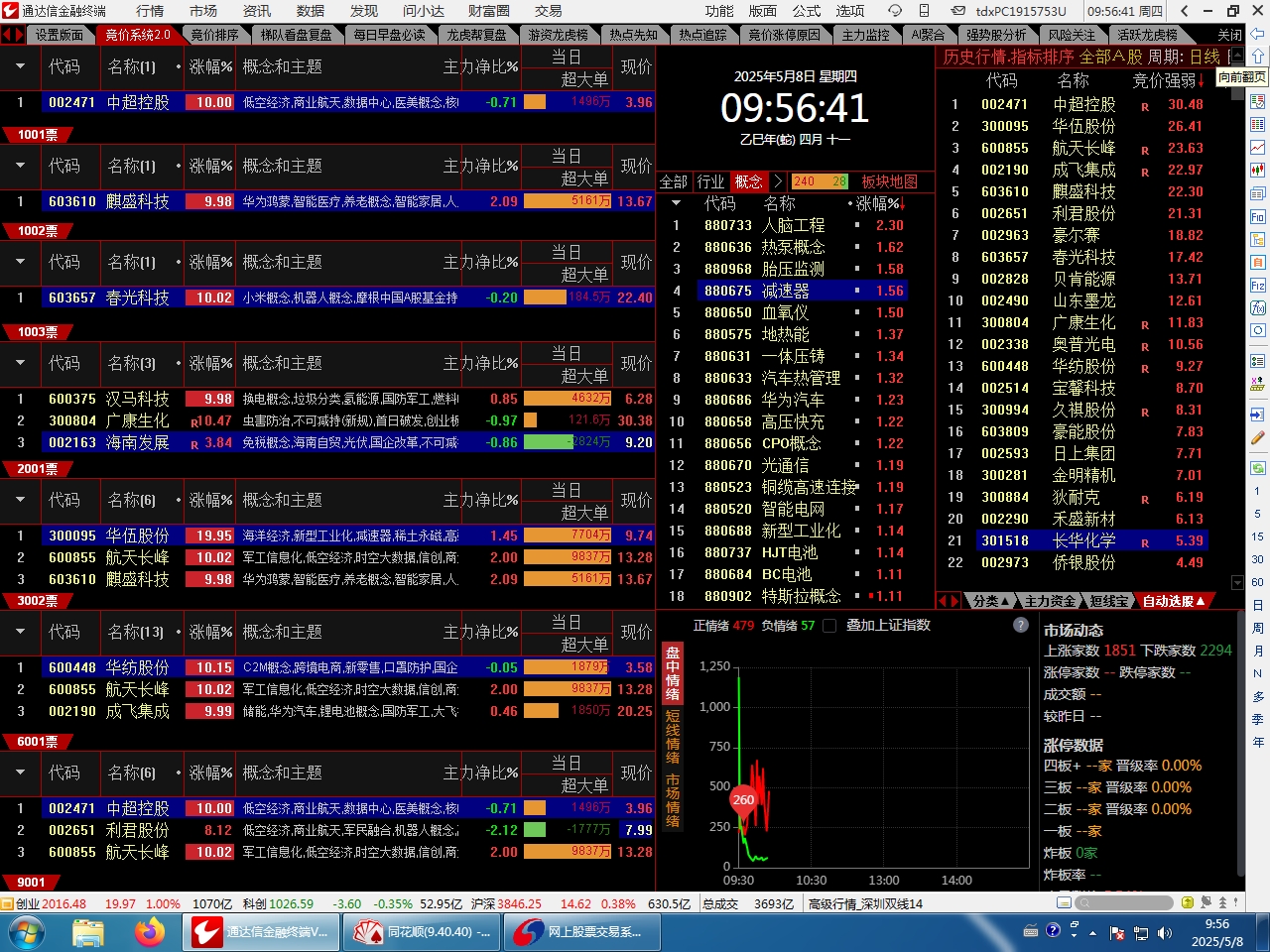Switch to yearly 年 period in sidebar
Screen dimensions: 1270x952
pyautogui.click(x=1258, y=742)
